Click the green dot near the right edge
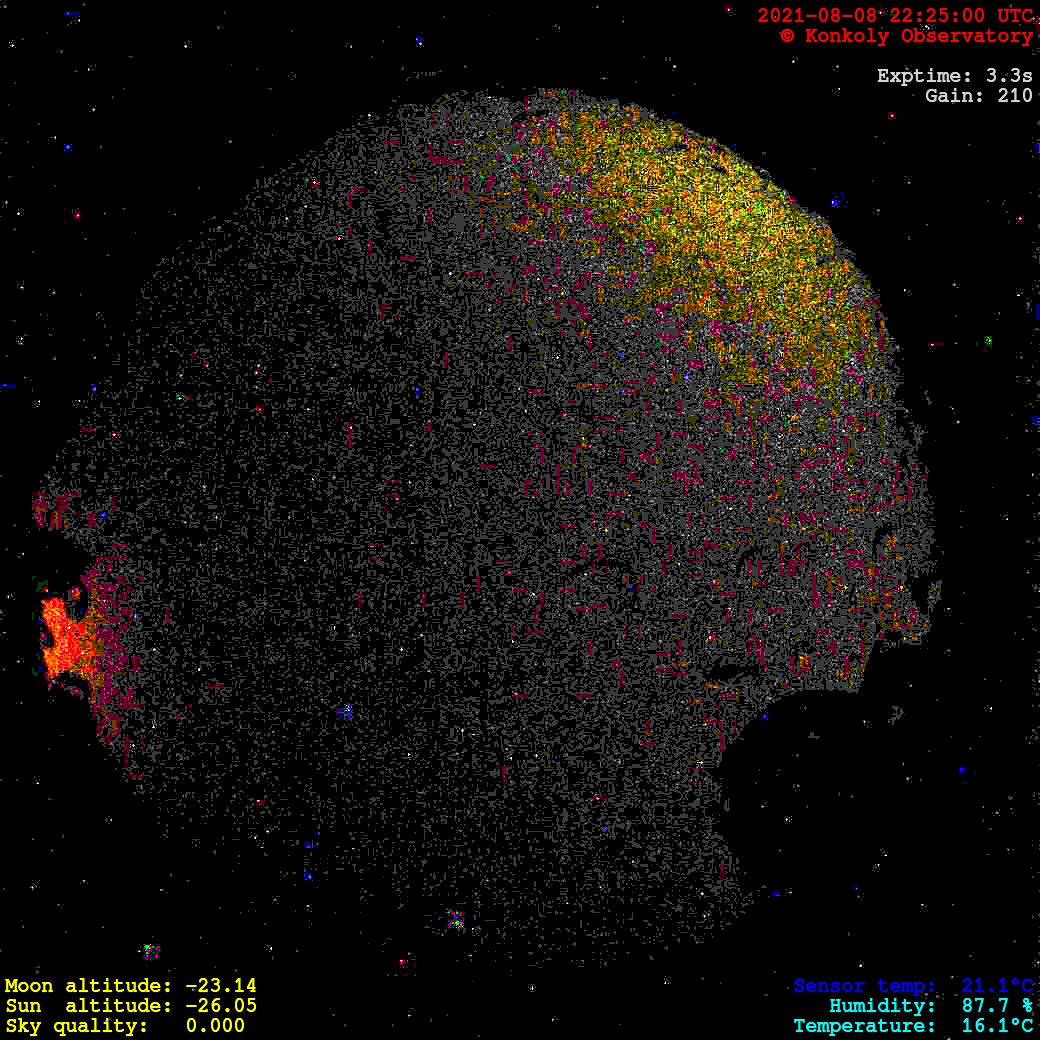This screenshot has height=1040, width=1040. point(987,341)
